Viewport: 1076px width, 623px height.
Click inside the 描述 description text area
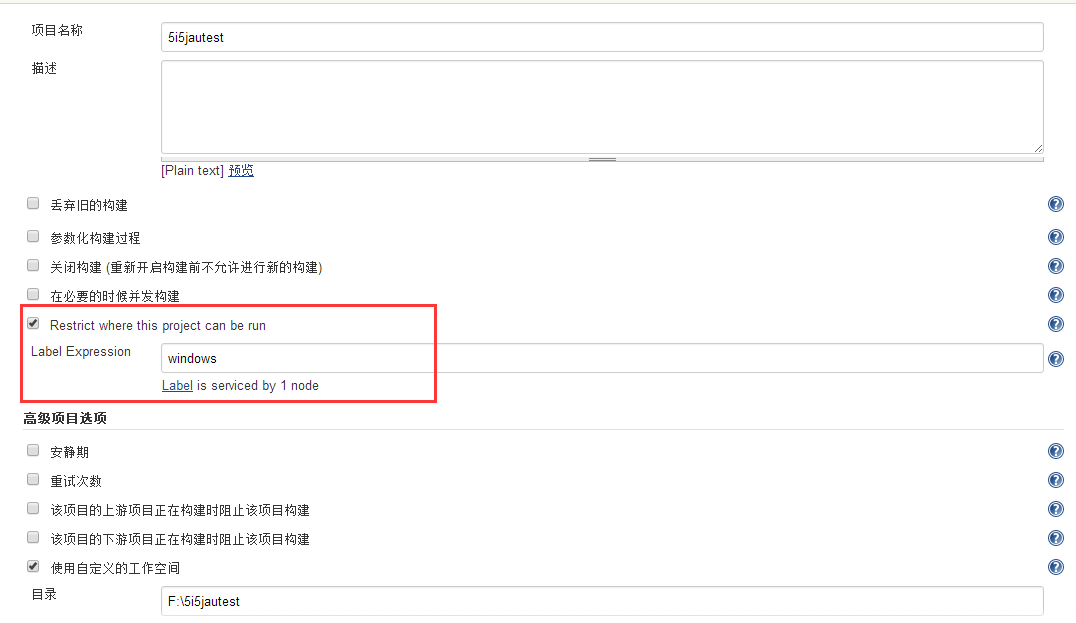tap(602, 107)
